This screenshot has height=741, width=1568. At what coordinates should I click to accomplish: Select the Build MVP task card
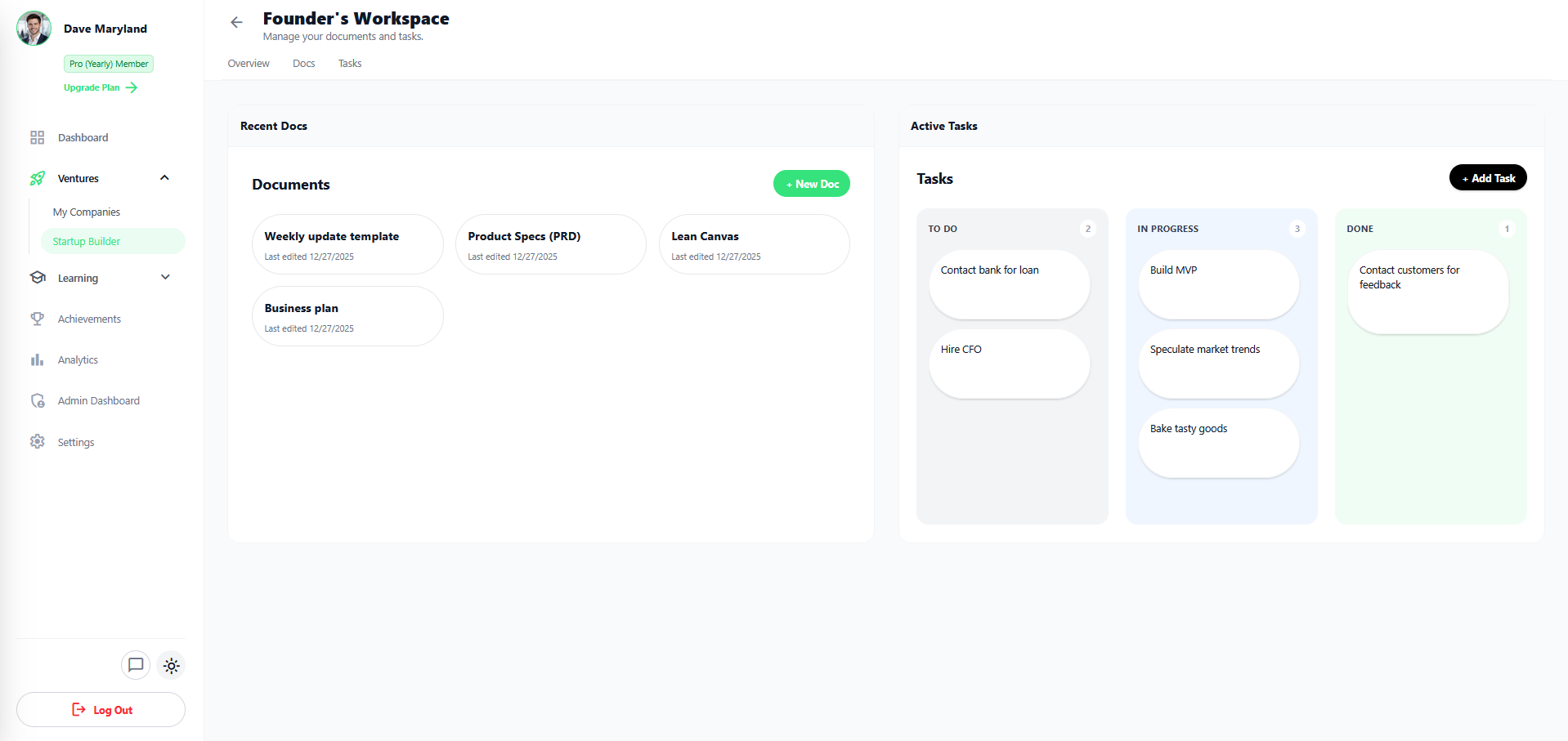point(1217,284)
